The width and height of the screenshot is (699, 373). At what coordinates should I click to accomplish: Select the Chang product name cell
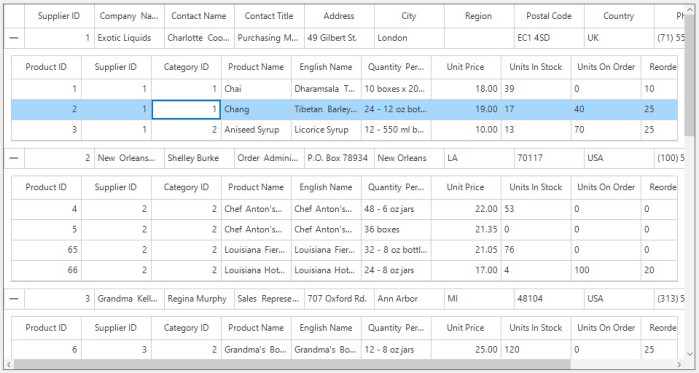click(x=256, y=110)
